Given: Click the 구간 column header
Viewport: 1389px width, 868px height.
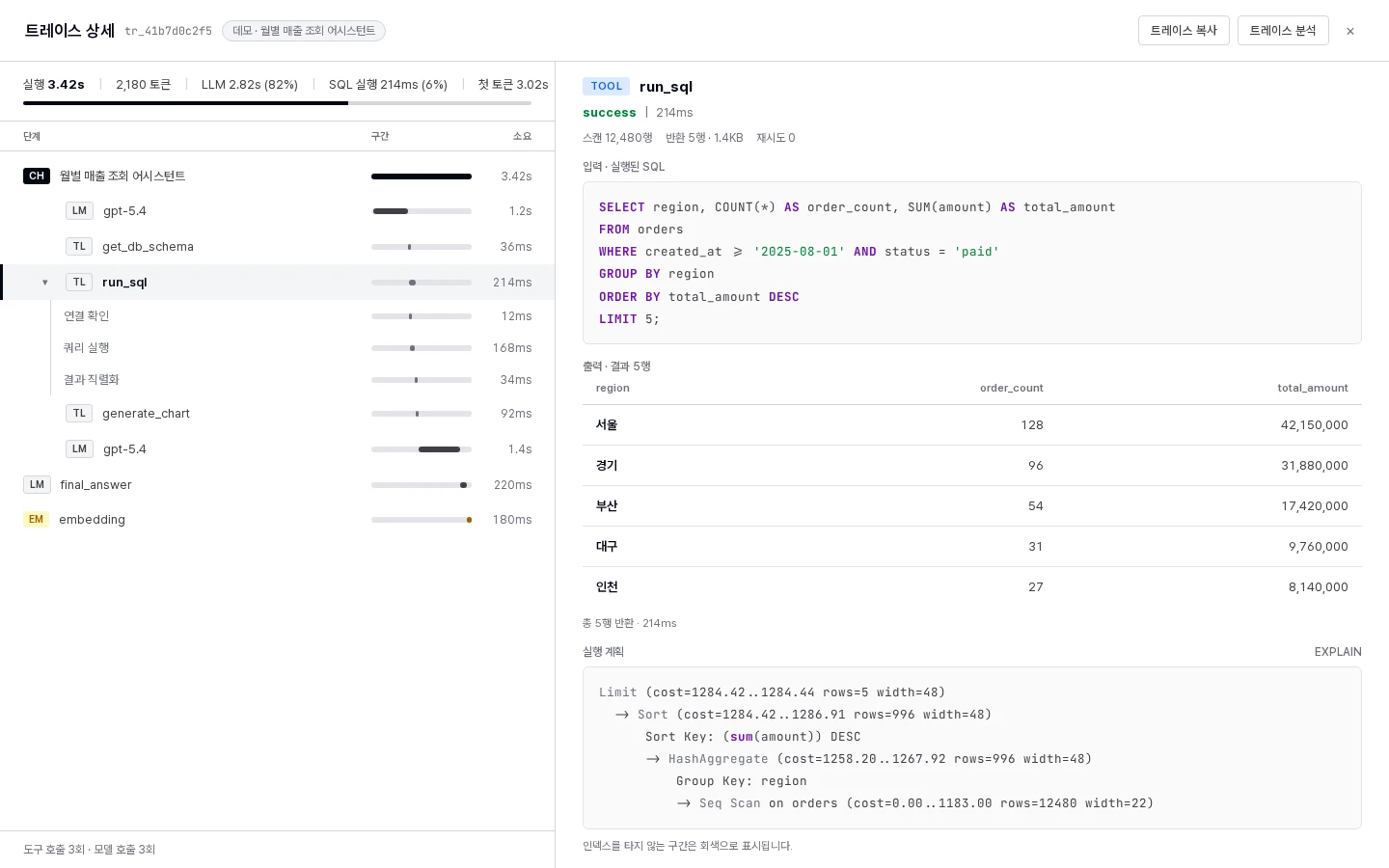Looking at the screenshot, I should 380,137.
